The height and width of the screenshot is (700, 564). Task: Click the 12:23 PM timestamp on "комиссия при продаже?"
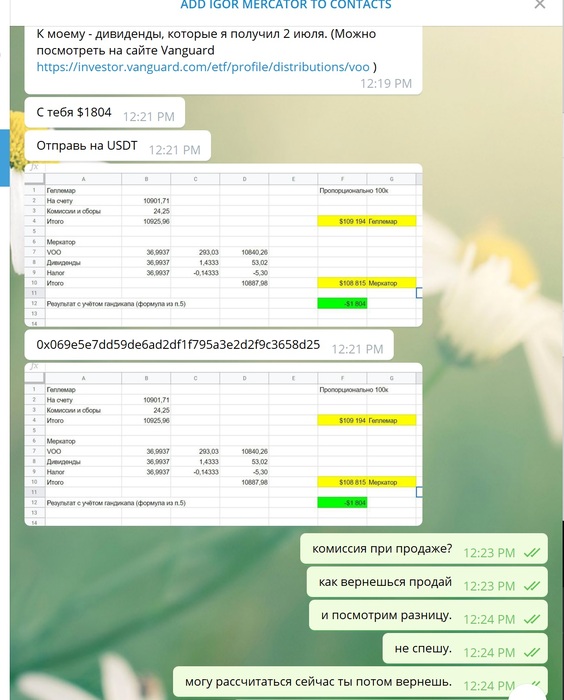pos(489,553)
